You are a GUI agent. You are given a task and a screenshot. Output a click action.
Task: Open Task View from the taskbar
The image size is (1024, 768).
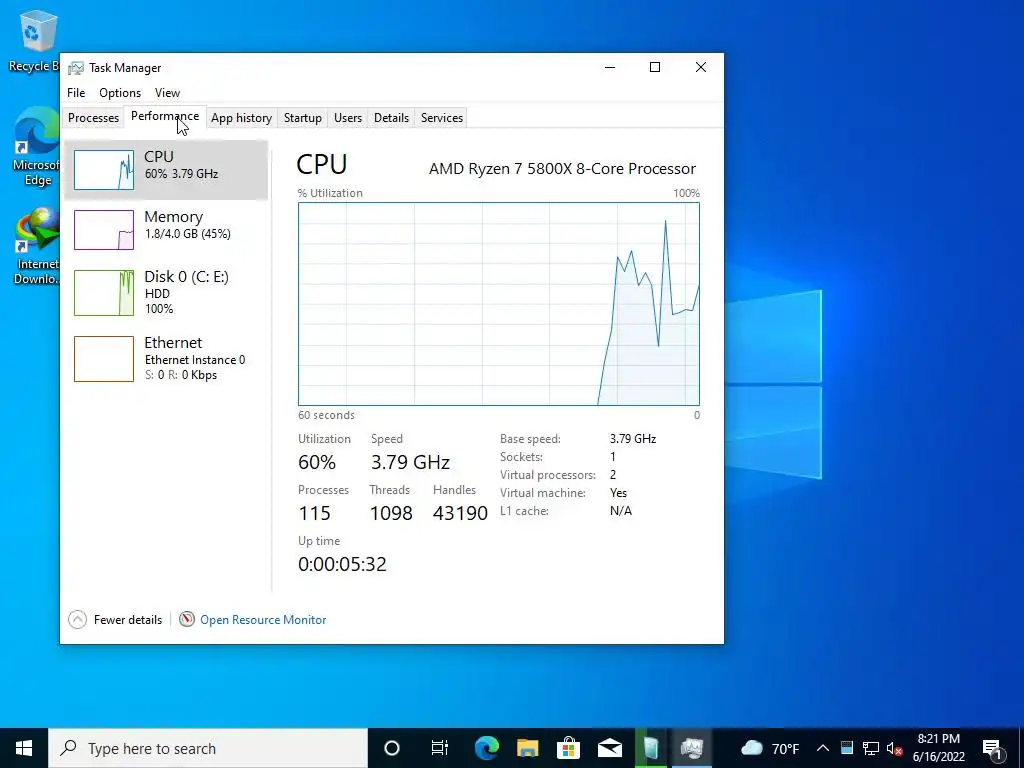(x=440, y=748)
